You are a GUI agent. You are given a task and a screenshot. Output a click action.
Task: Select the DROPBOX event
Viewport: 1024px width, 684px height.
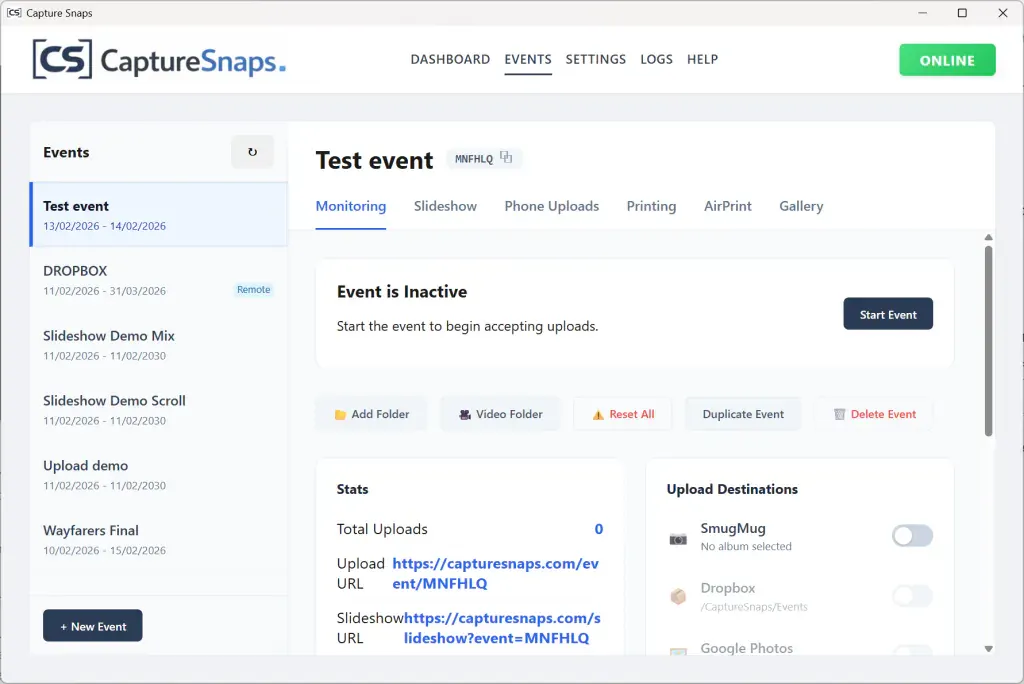[159, 280]
